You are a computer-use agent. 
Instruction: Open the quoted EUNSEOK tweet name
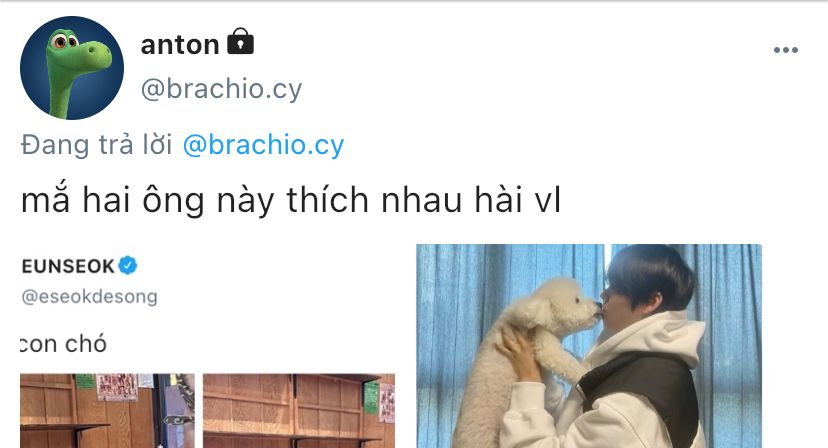coord(68,266)
